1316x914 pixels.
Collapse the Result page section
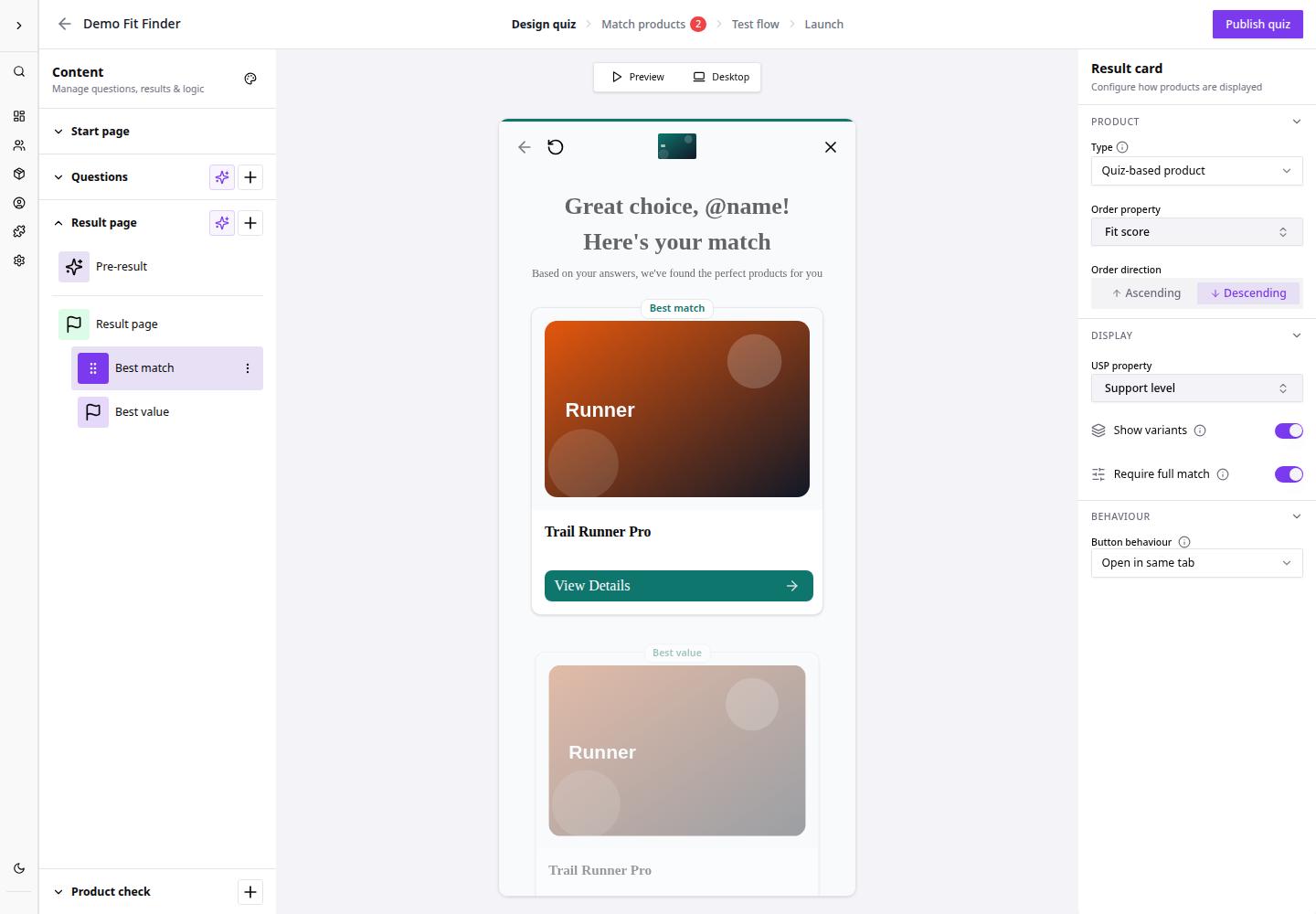pyautogui.click(x=58, y=223)
